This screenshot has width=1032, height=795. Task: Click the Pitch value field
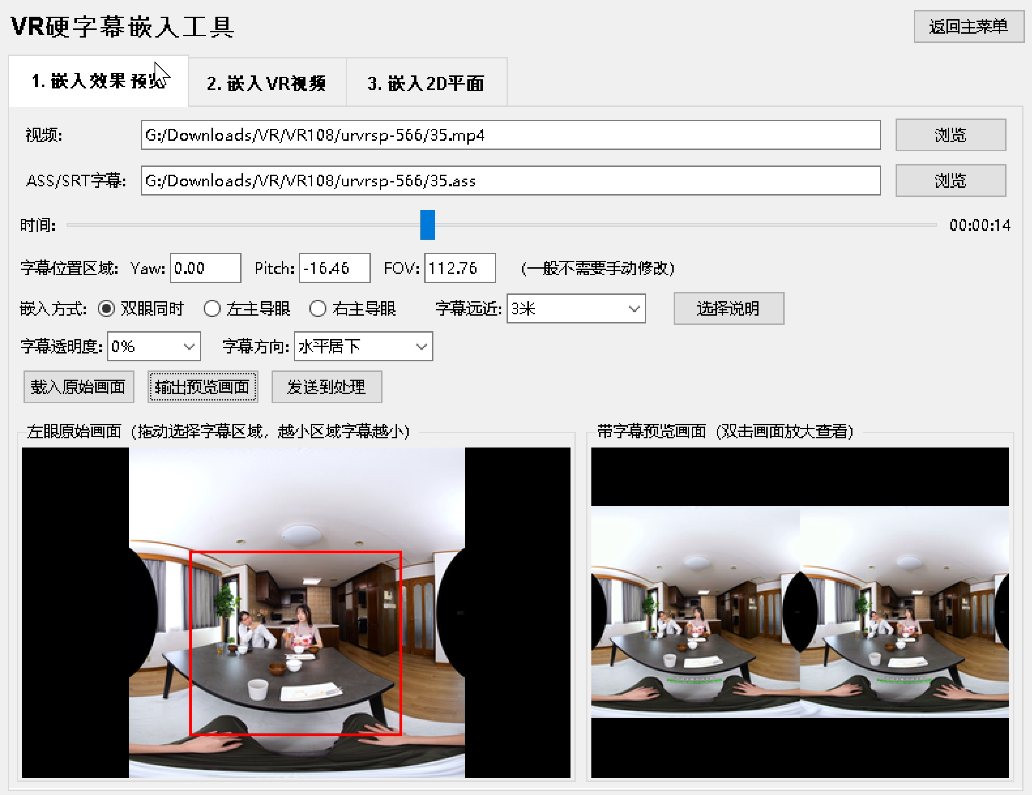click(334, 268)
